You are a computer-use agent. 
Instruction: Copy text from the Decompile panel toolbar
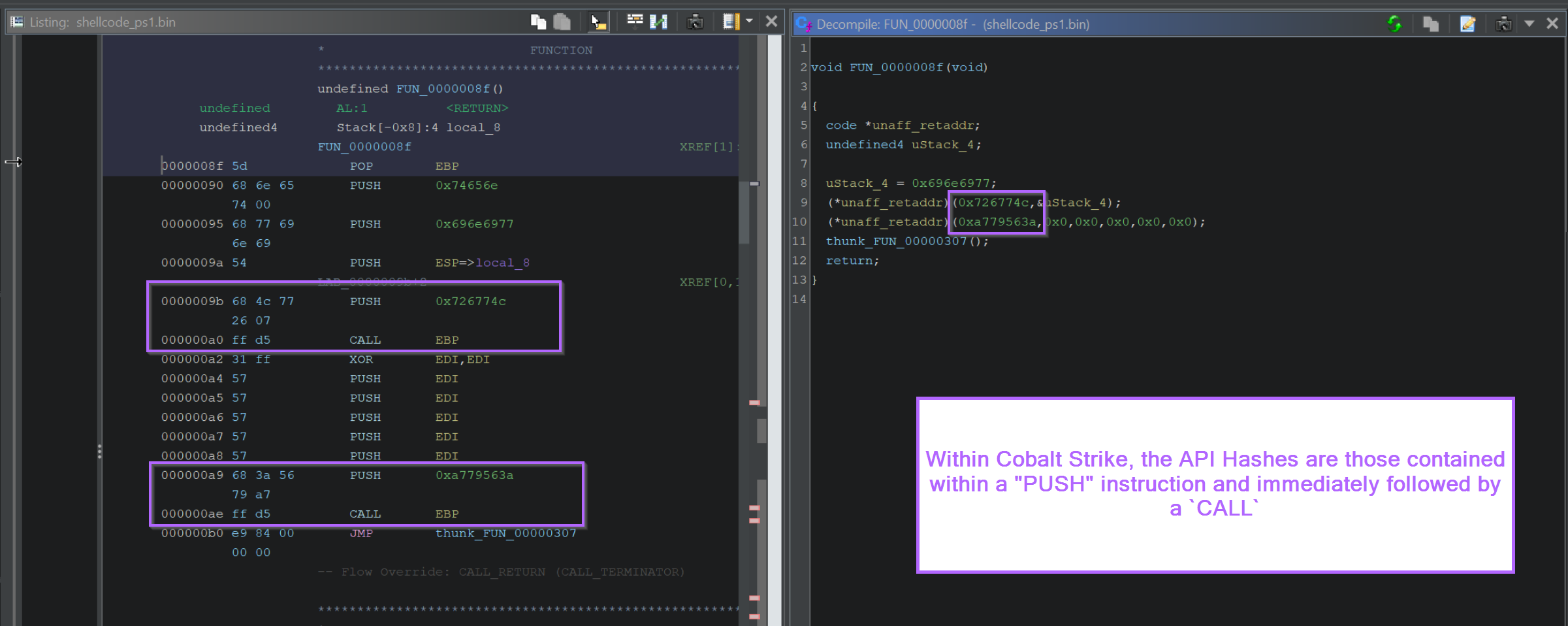(1430, 24)
